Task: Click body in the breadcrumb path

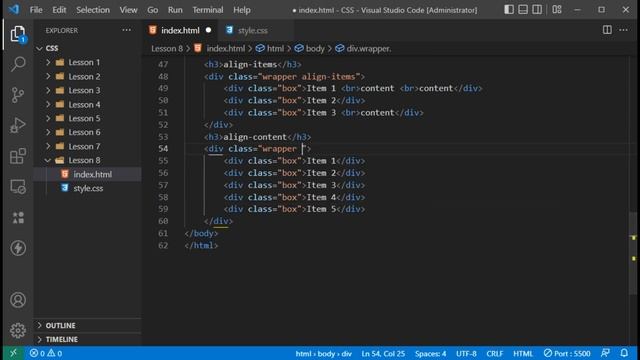Action: coord(315,49)
